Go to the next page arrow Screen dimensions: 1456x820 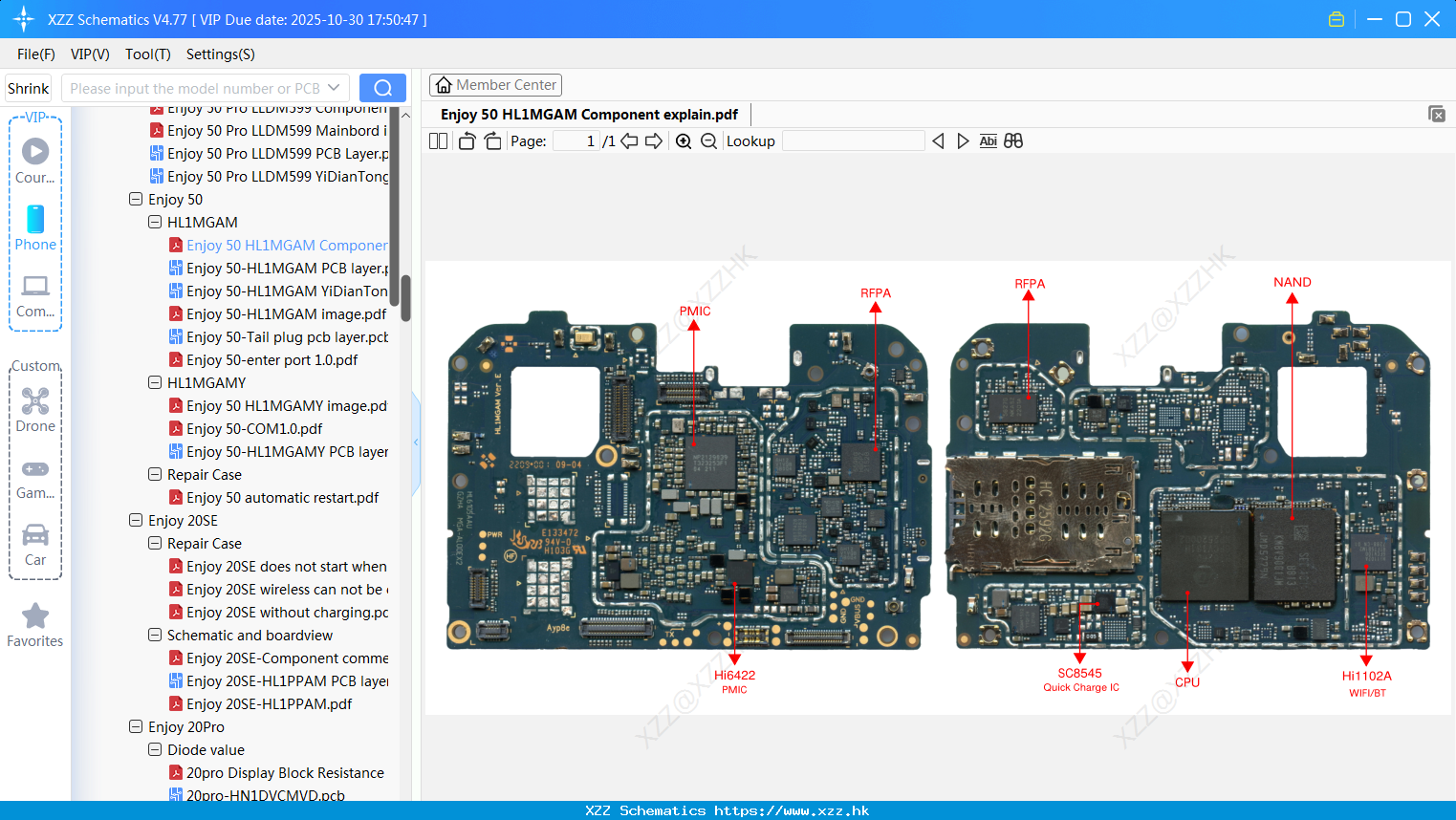pyautogui.click(x=654, y=140)
